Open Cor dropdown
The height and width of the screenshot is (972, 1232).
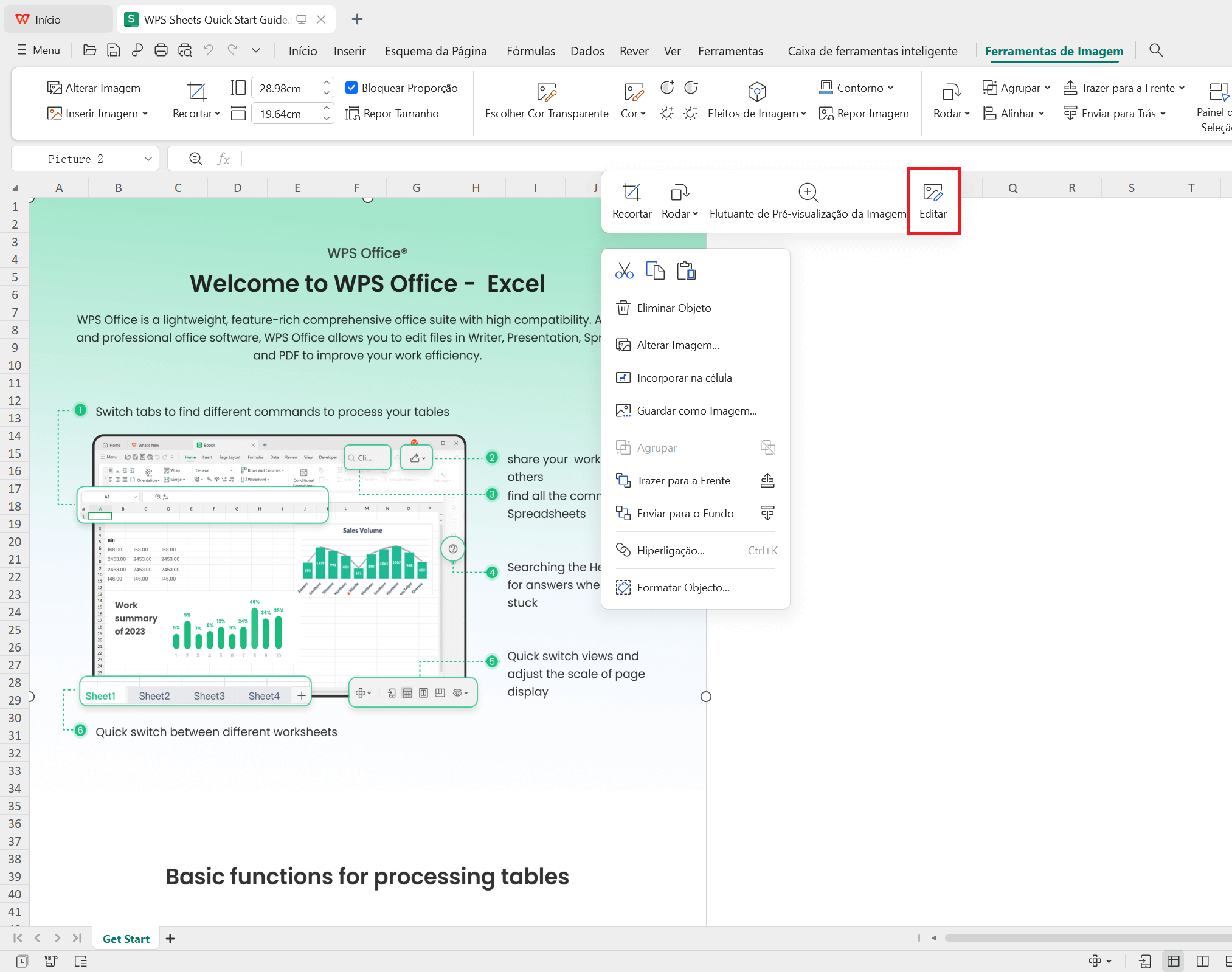point(633,101)
